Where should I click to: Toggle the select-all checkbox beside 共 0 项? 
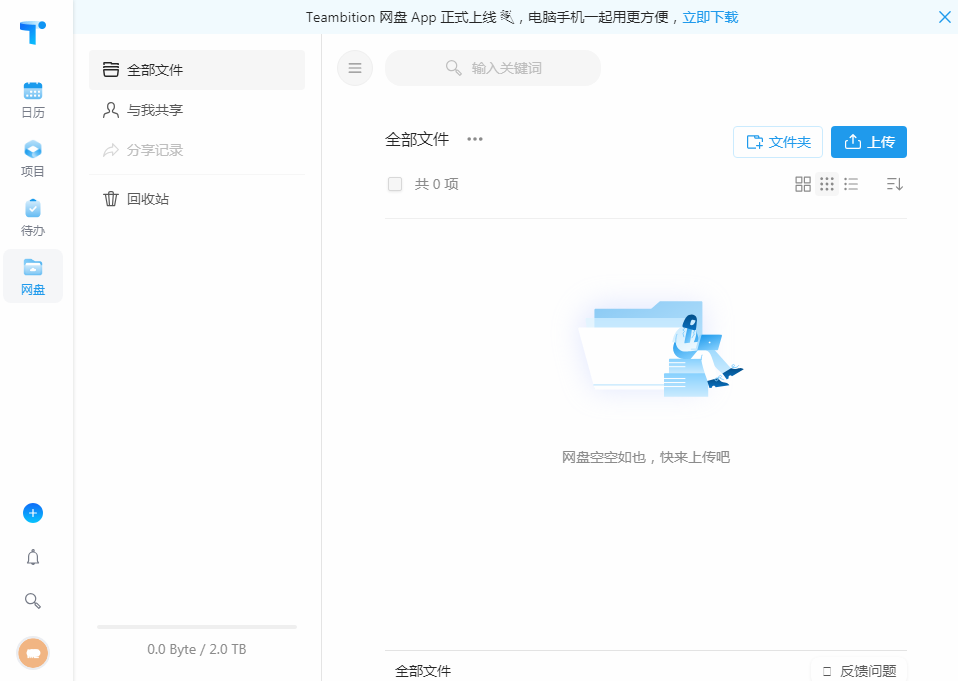coord(395,184)
